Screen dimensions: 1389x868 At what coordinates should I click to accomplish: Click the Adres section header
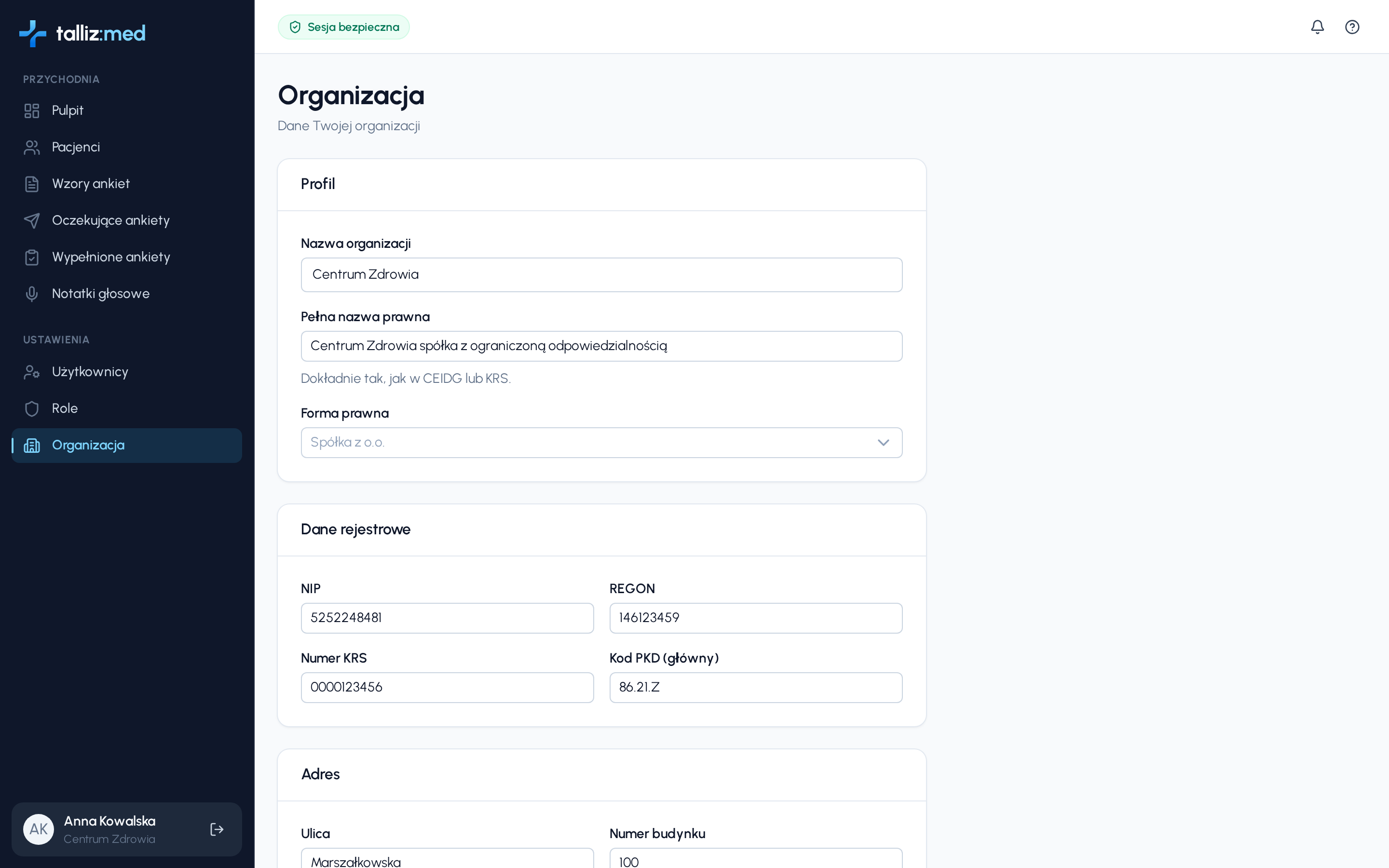pyautogui.click(x=320, y=774)
